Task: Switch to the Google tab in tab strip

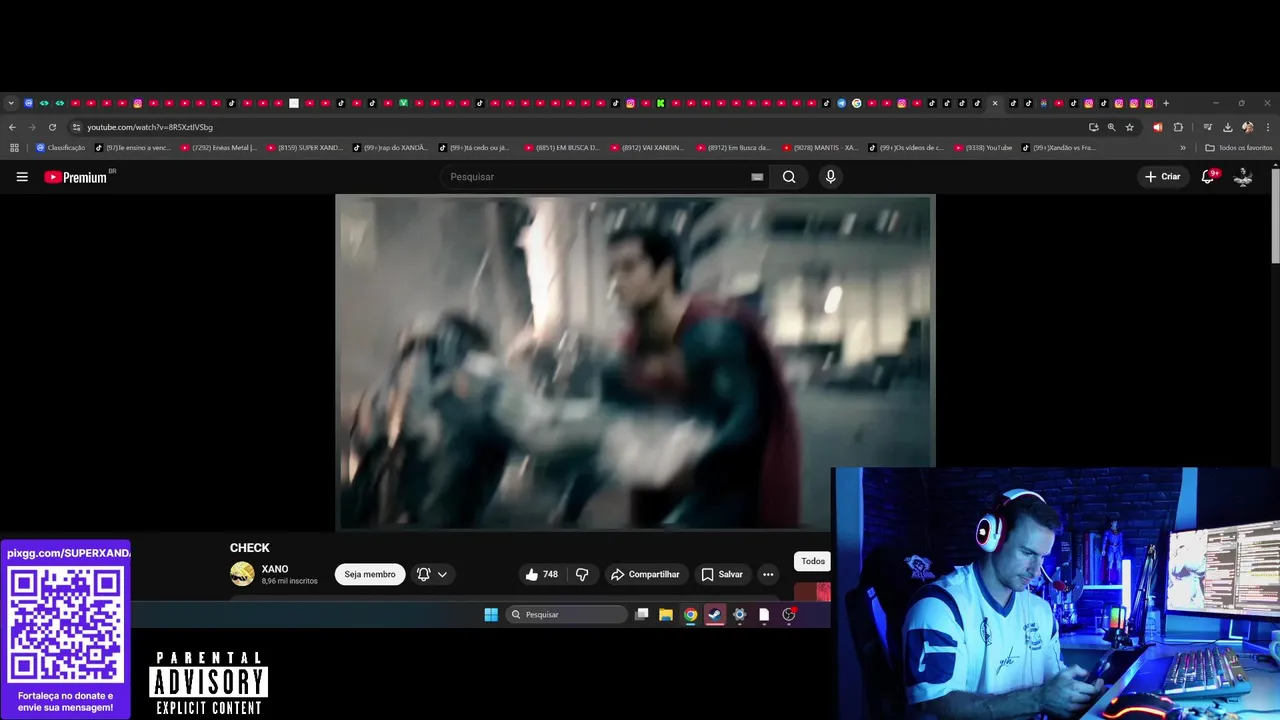Action: point(857,103)
